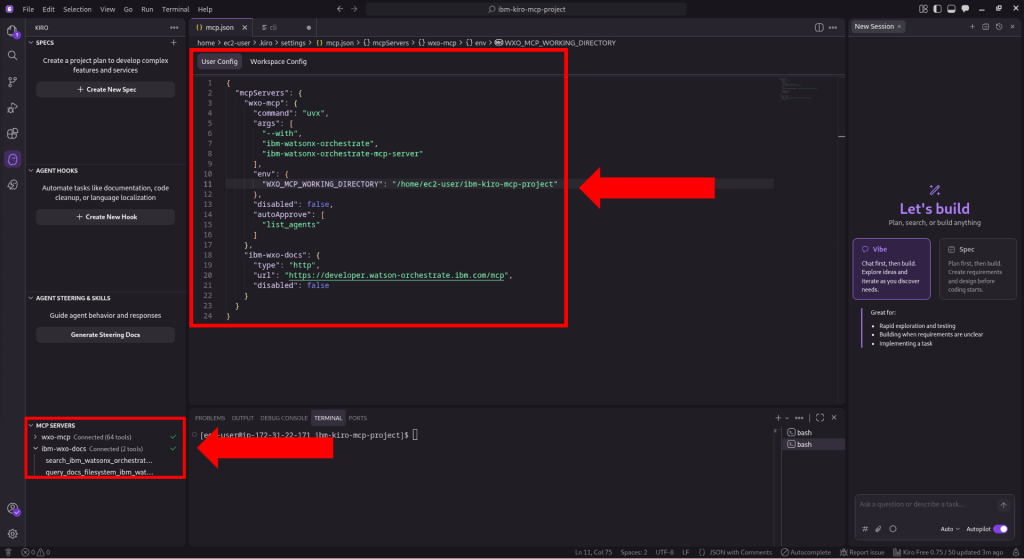Toggle the chat panel from the title bar
Screen dimensions: 1024x559
click(x=965, y=9)
